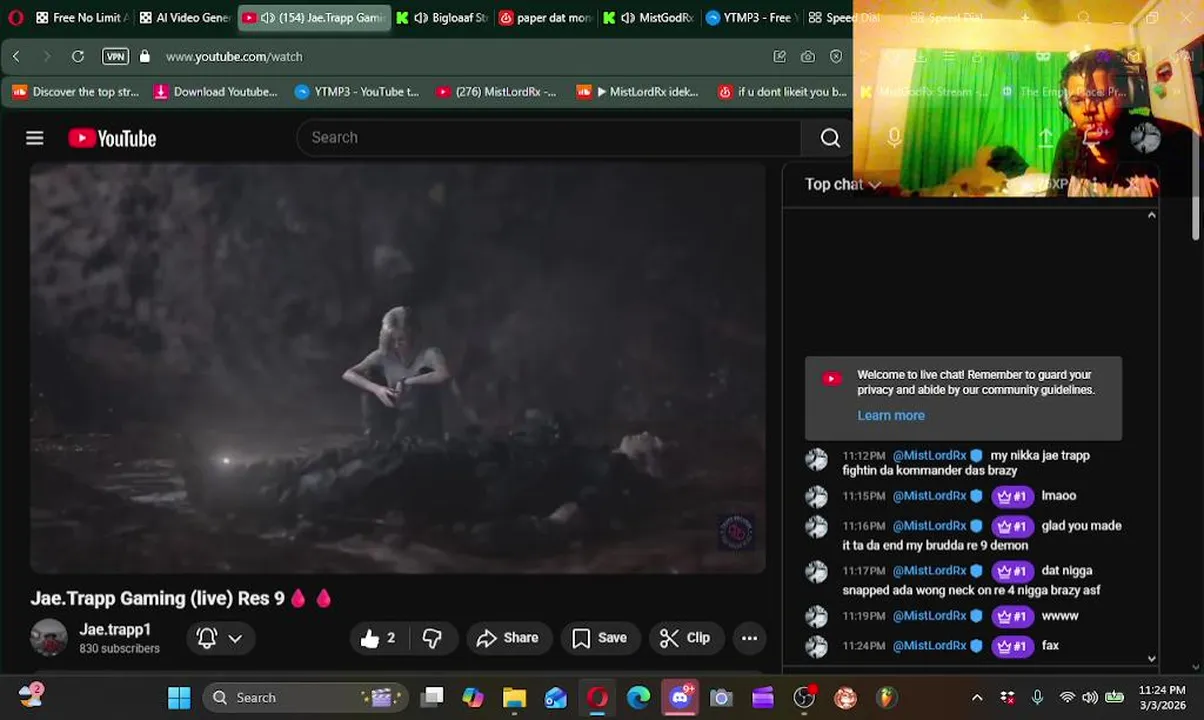Click the address bar edit-page icon
The image size is (1204, 720).
click(x=780, y=57)
